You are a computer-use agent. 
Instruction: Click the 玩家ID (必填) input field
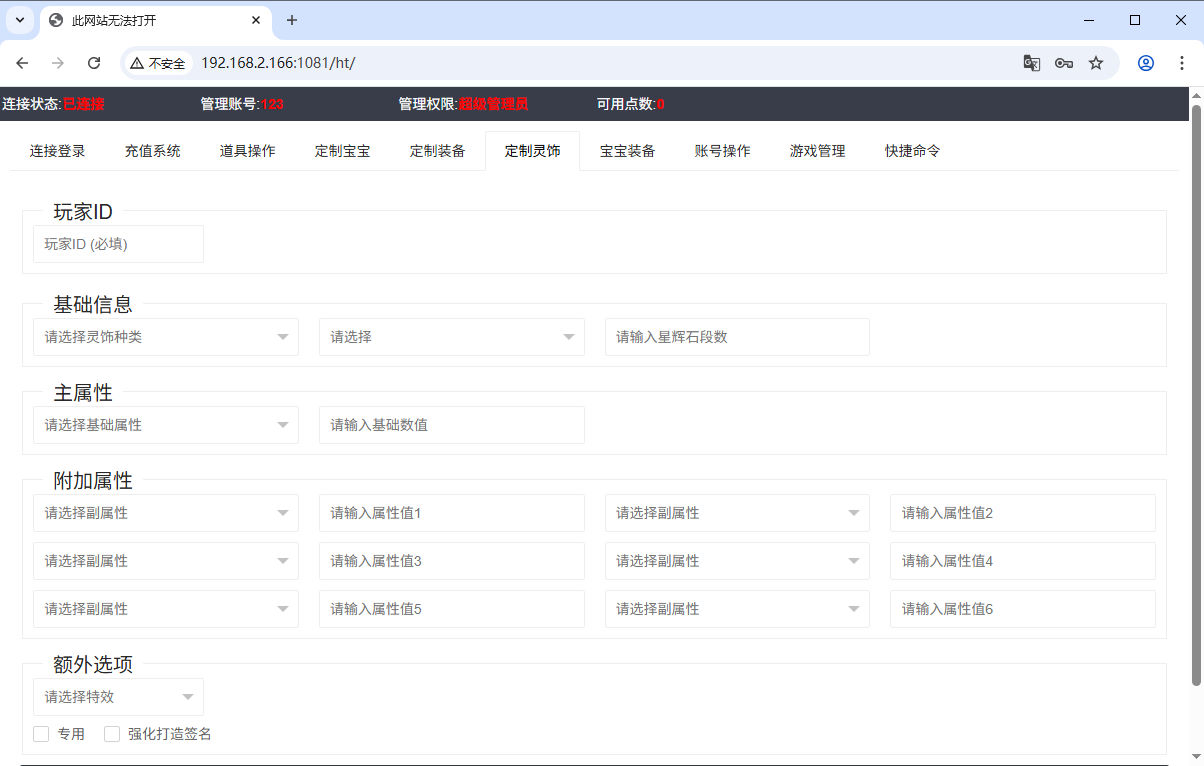[118, 244]
